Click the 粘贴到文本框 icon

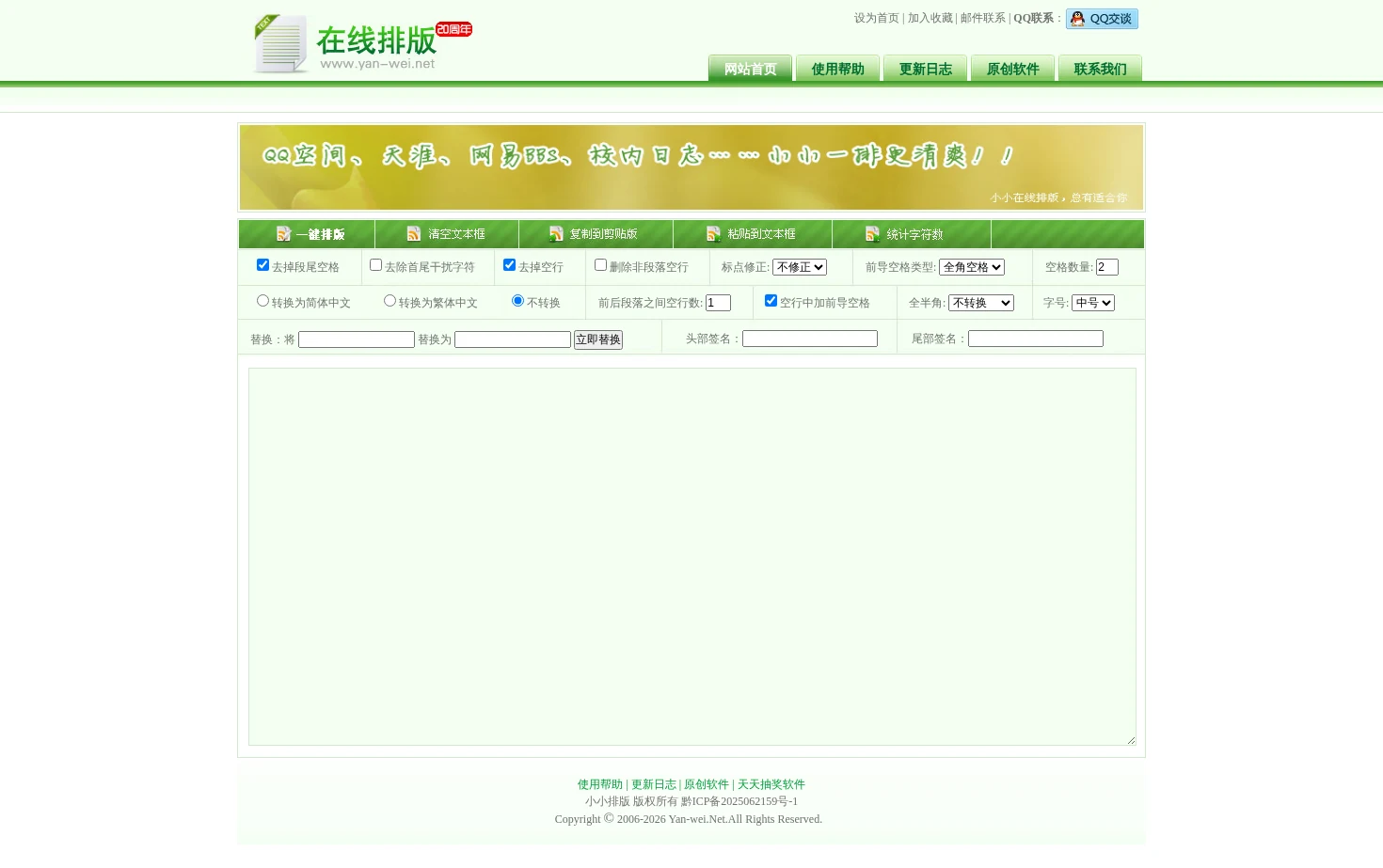tap(713, 233)
